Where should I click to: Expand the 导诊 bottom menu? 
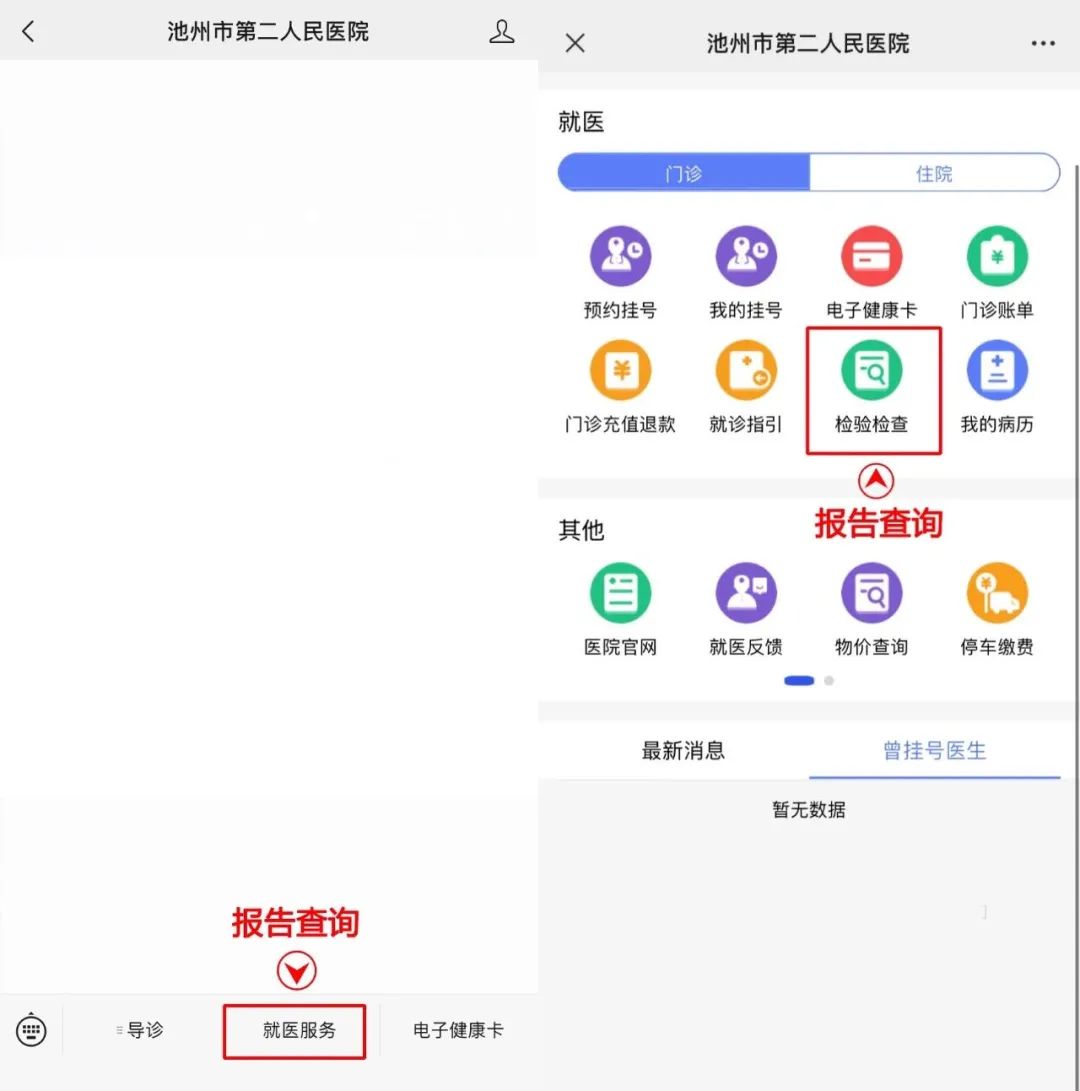tap(142, 1030)
